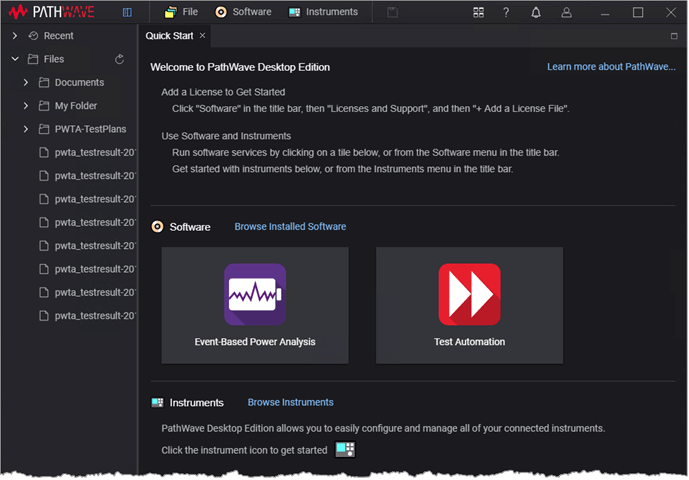Click 'Use Software and Instruments' text

226,136
